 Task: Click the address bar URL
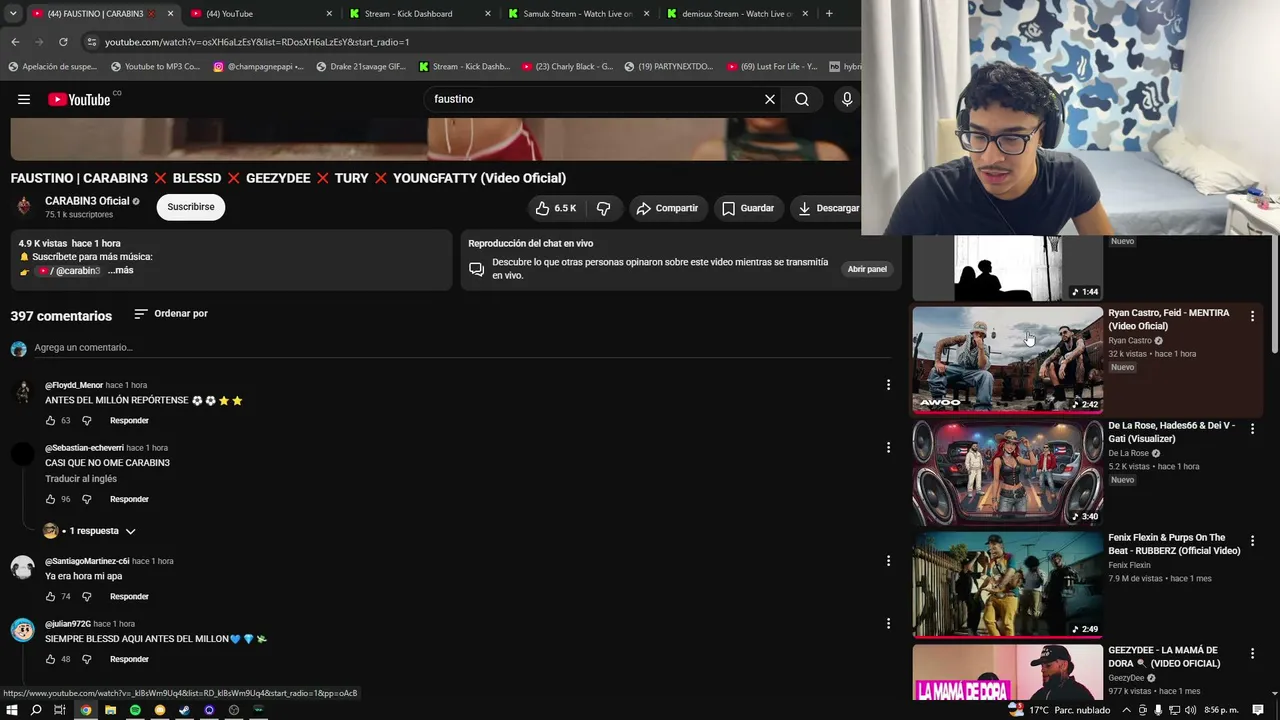[x=257, y=42]
